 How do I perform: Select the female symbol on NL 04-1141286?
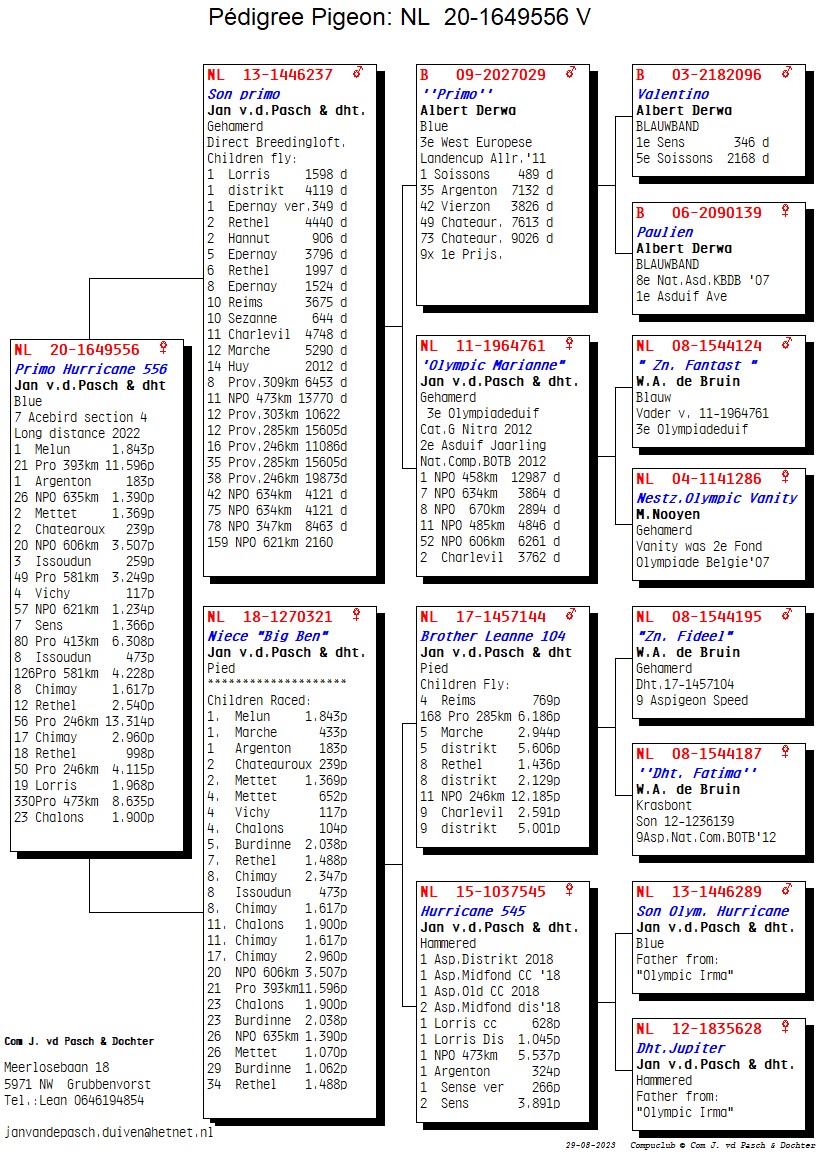[786, 479]
